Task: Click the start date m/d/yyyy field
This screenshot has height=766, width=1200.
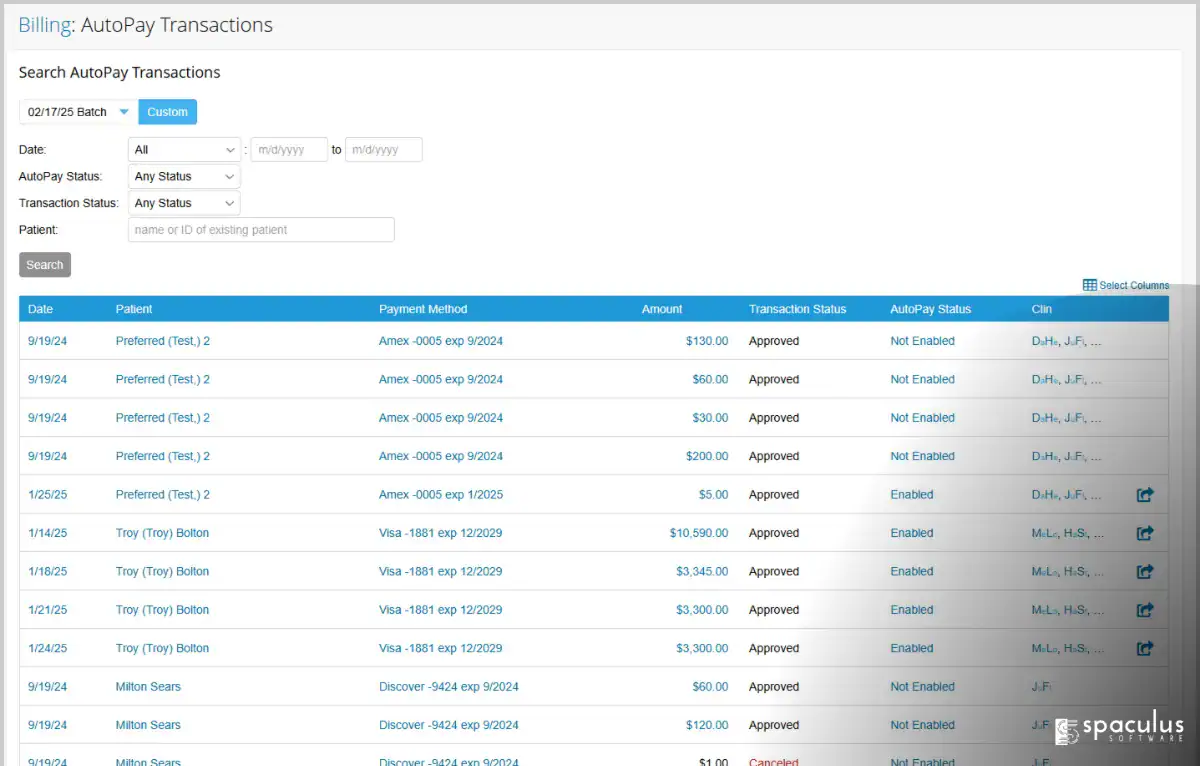Action: [289, 150]
